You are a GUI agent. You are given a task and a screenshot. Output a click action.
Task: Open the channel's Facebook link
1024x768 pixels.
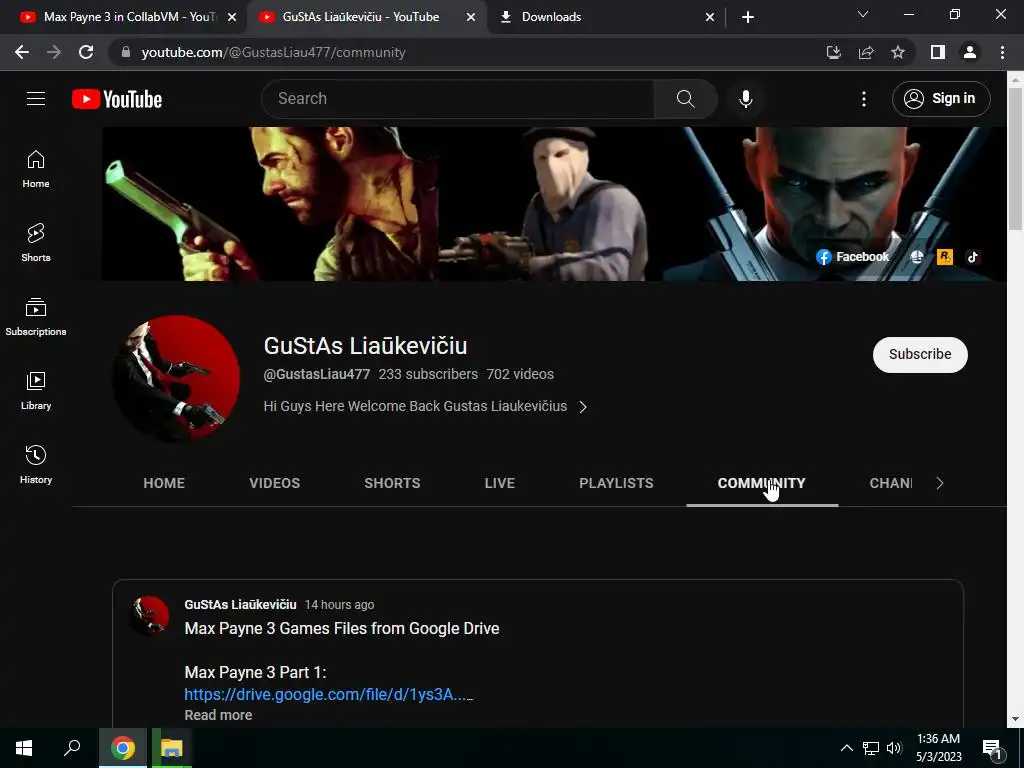coord(853,257)
